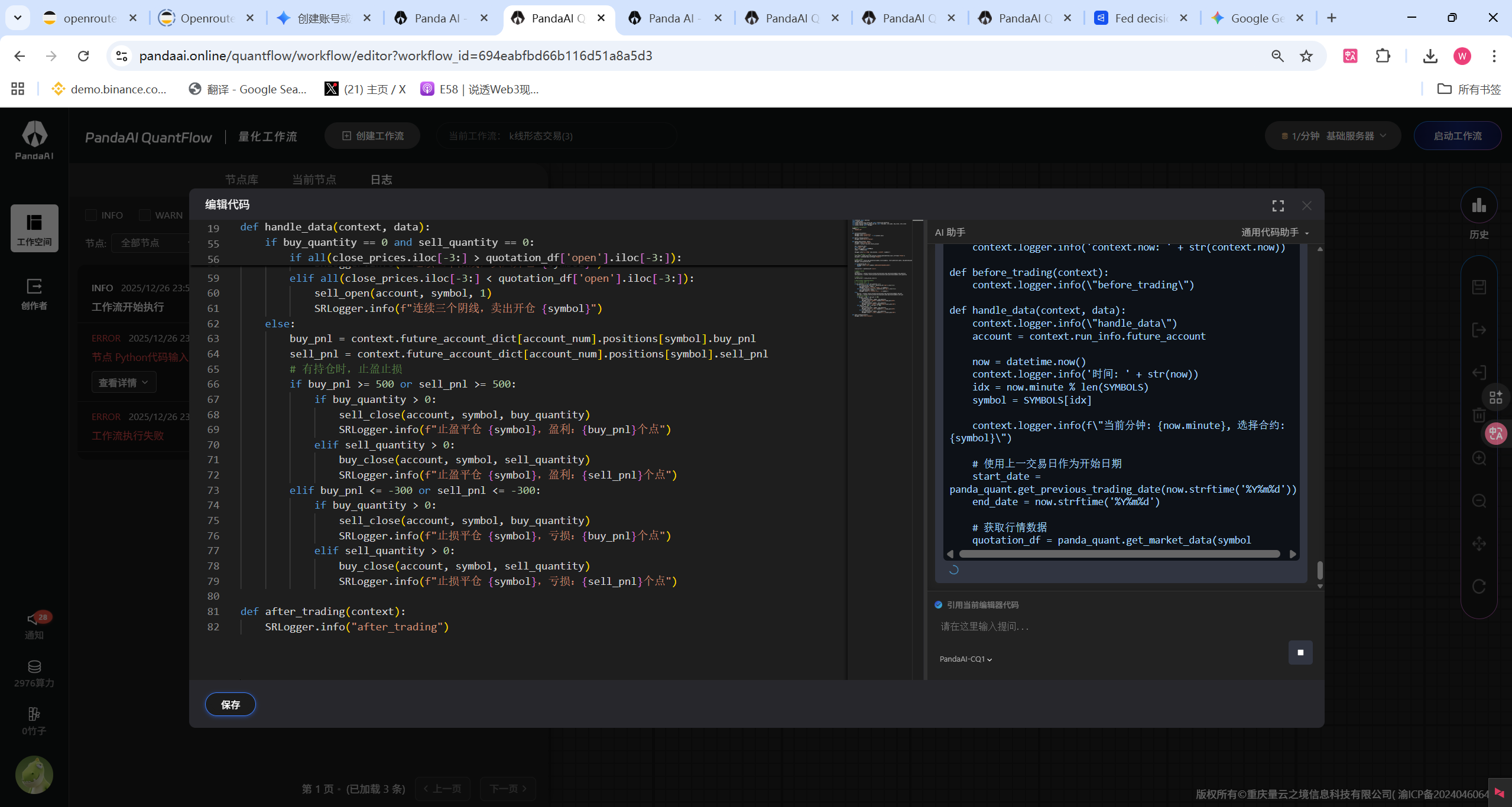This screenshot has width=1512, height=807.
Task: Toggle the WARN log filter checkbox
Action: click(145, 215)
